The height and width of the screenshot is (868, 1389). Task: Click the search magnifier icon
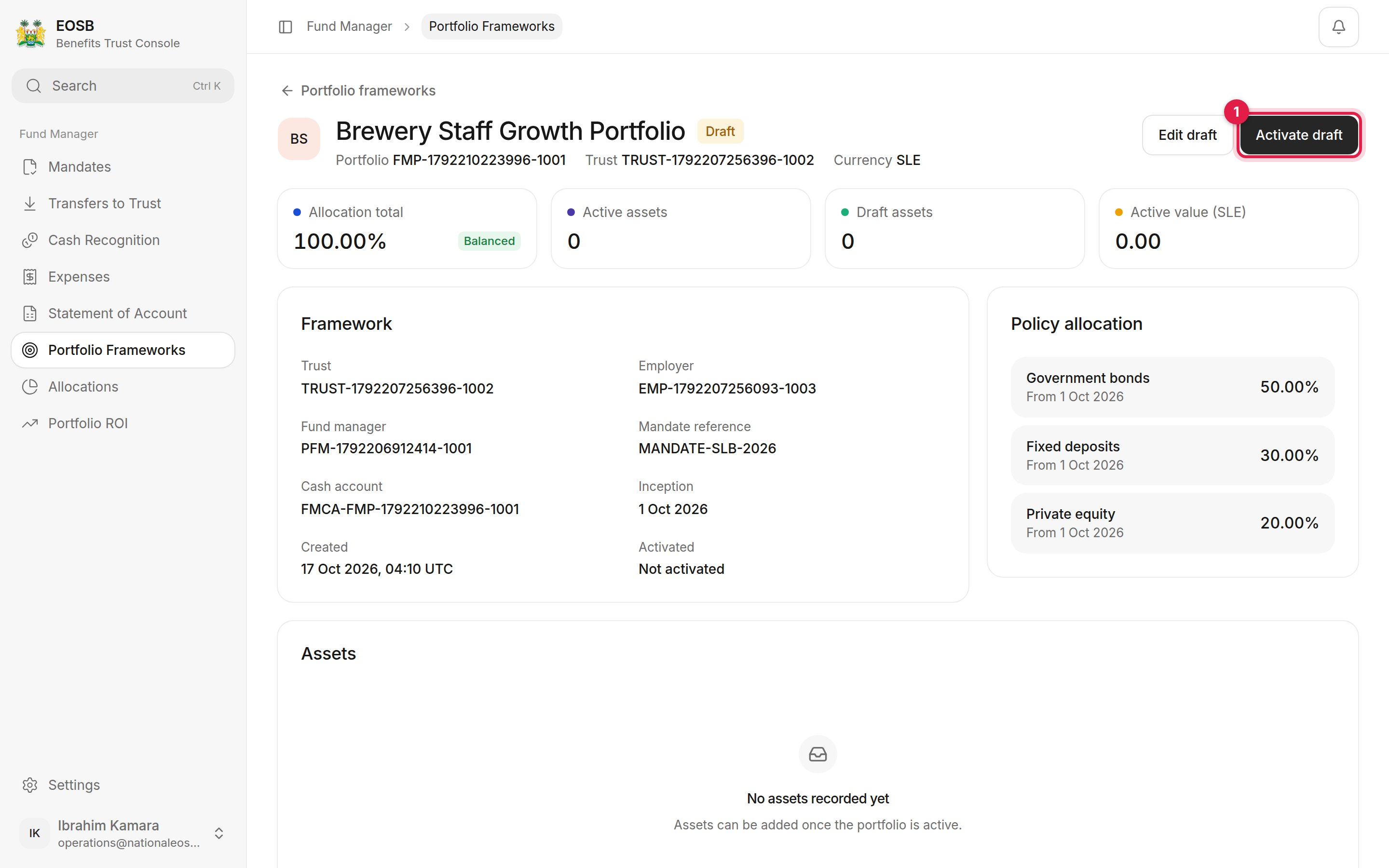click(x=34, y=86)
